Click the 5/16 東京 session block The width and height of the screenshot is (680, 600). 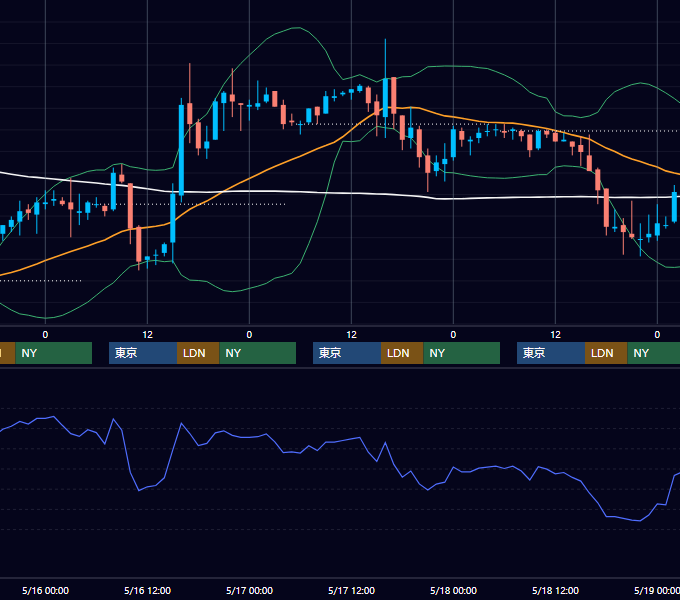point(143,353)
